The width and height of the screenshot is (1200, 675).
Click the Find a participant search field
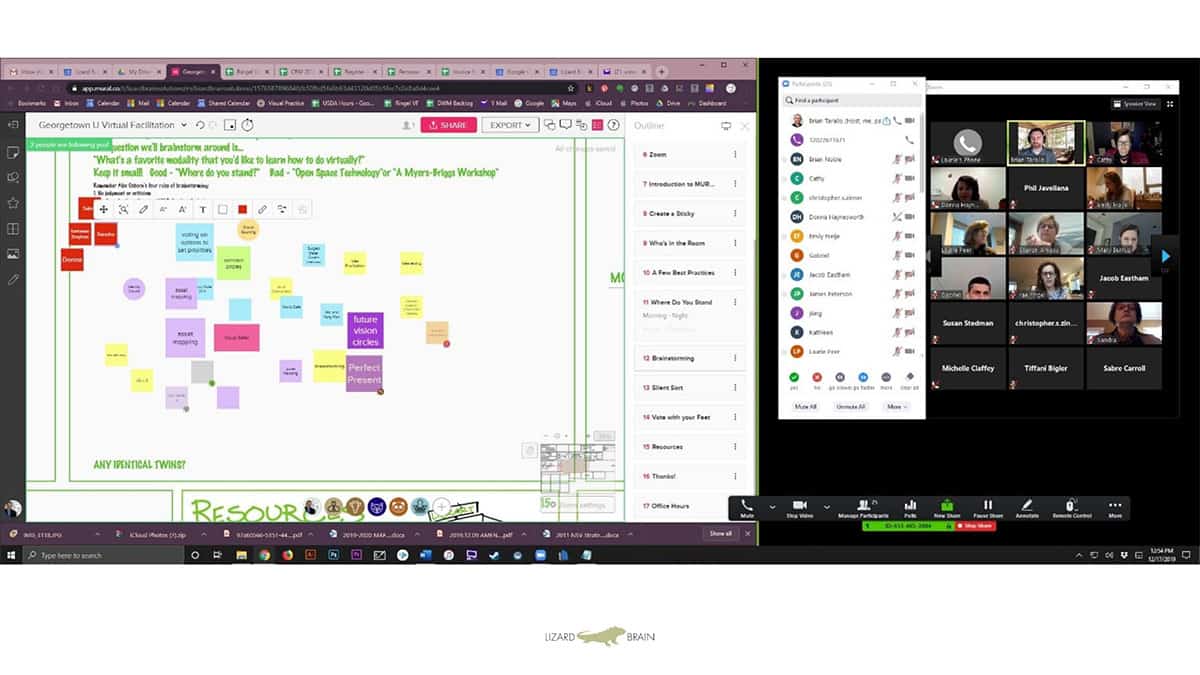[850, 101]
